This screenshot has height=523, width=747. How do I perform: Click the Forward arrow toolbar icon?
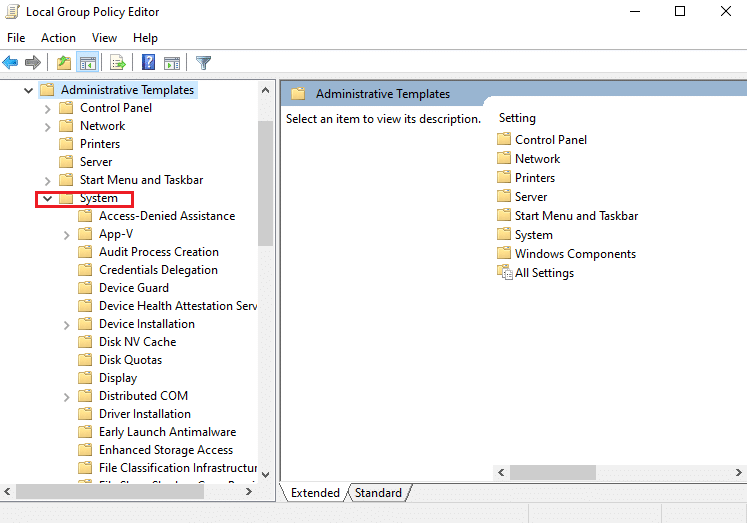click(x=33, y=62)
